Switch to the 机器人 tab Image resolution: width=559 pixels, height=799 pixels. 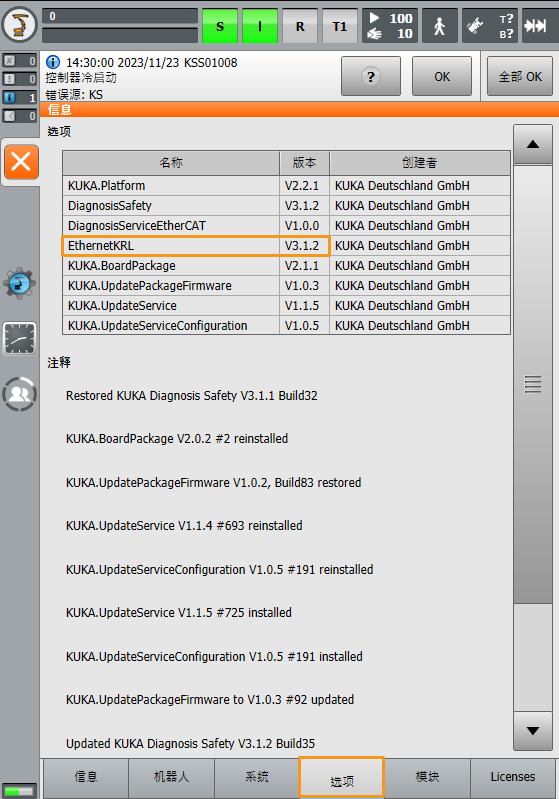pyautogui.click(x=171, y=777)
